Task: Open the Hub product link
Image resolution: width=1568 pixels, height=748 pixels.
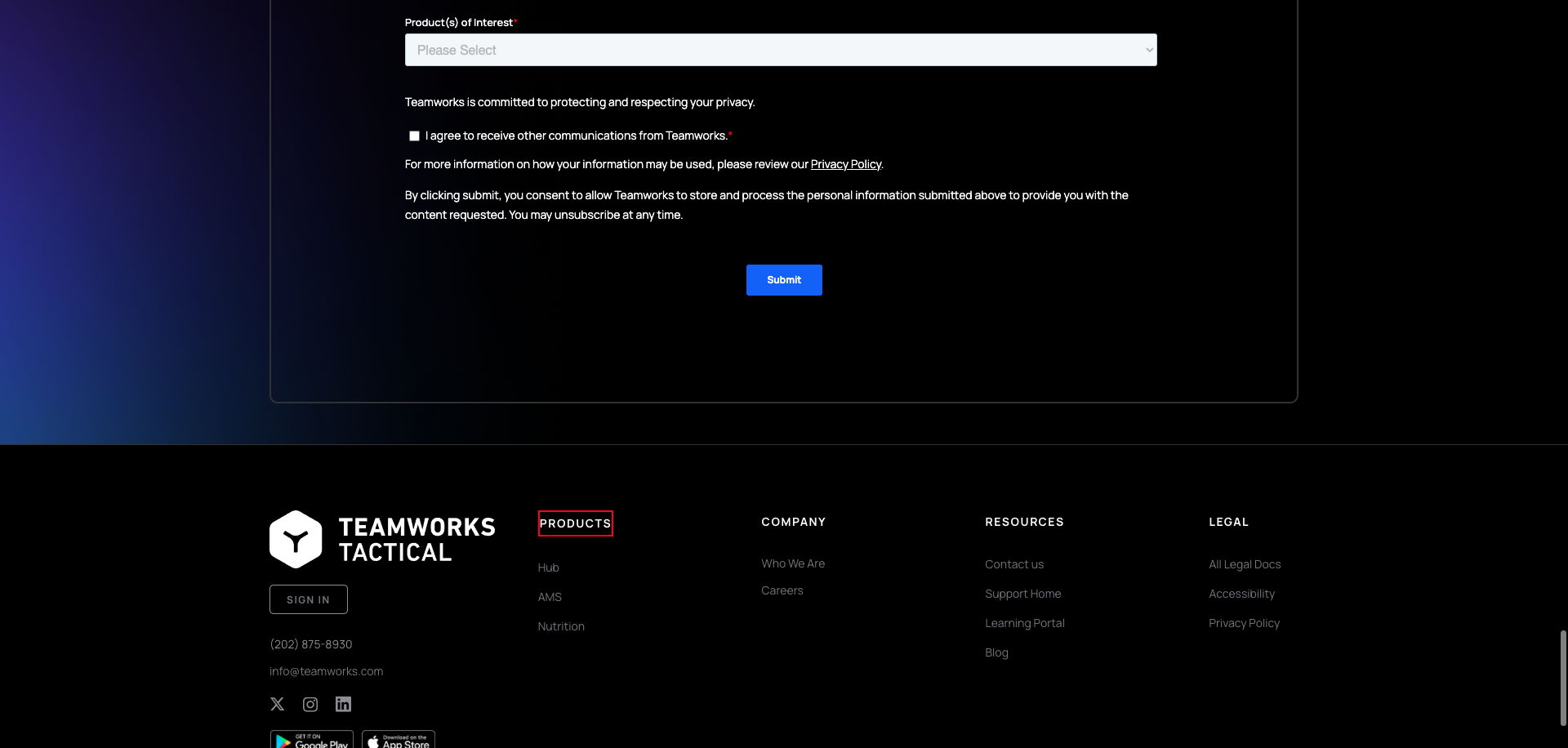Action: 547,567
